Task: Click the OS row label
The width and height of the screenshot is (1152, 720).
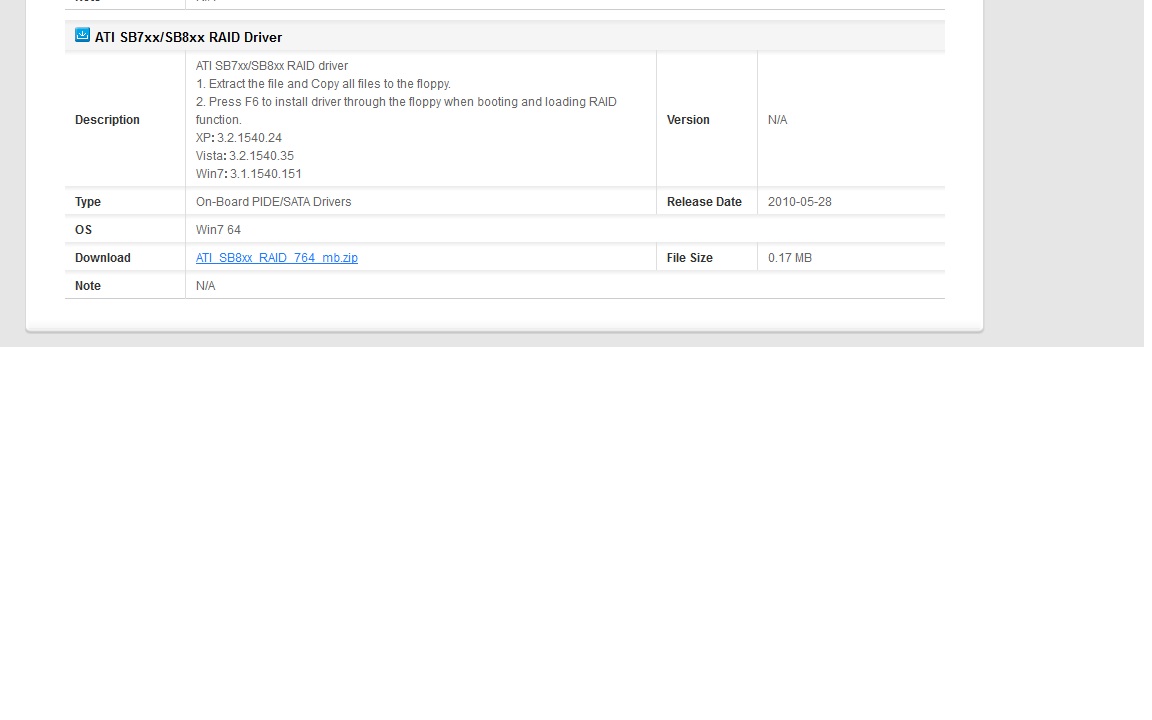Action: [83, 230]
